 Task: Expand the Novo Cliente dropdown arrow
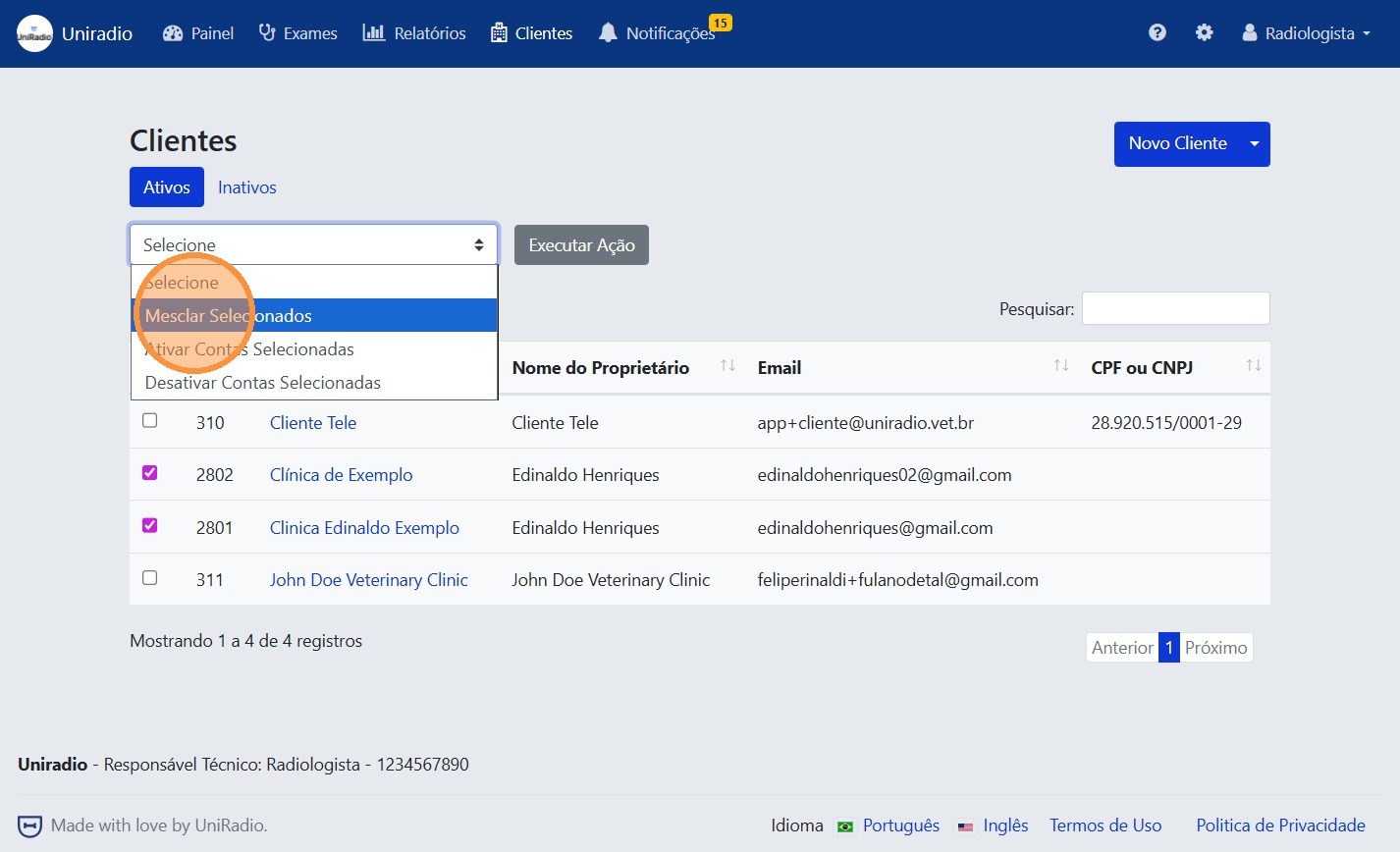click(x=1254, y=144)
